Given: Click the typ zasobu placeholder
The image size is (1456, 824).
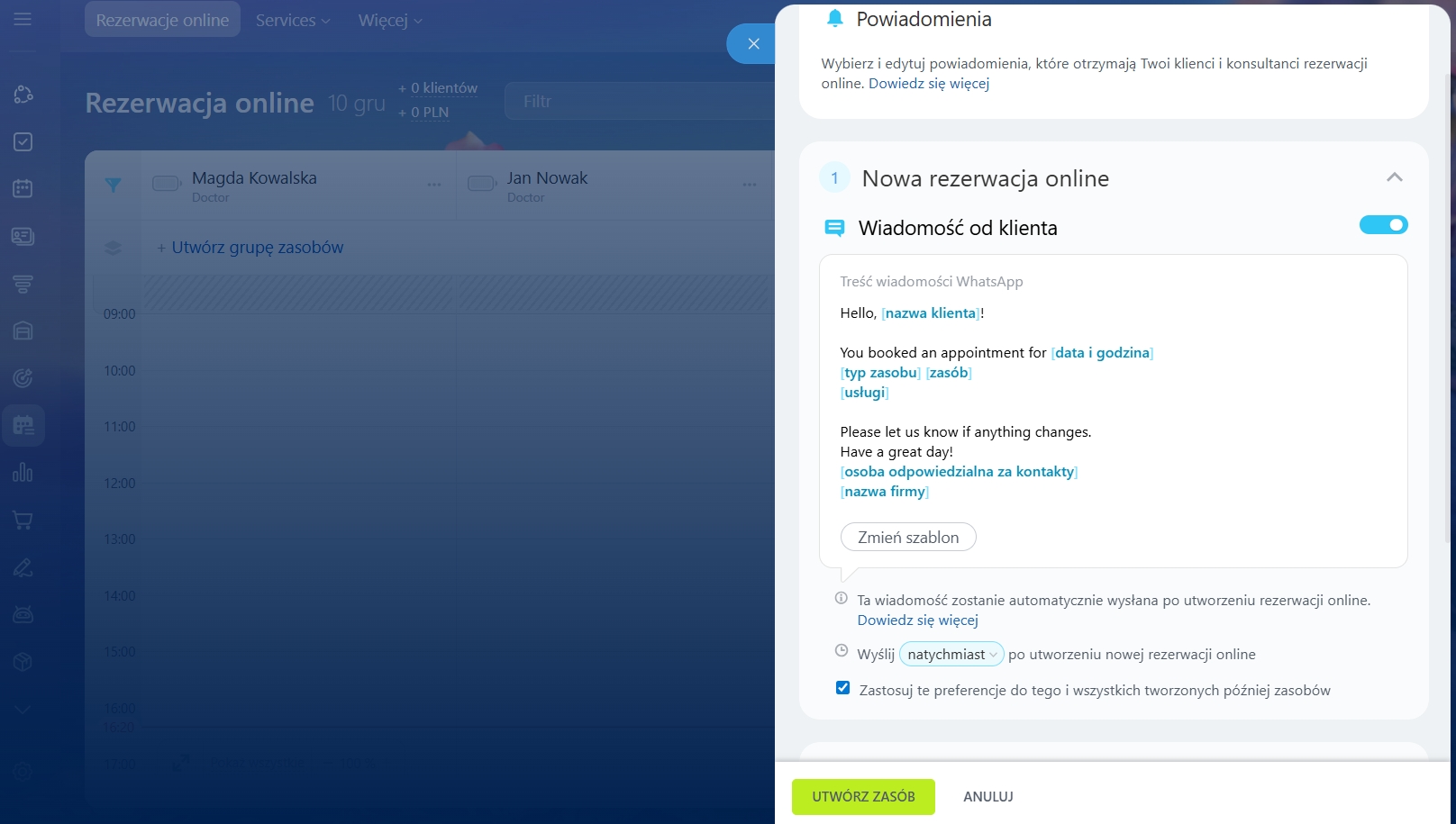Looking at the screenshot, I should (x=880, y=373).
